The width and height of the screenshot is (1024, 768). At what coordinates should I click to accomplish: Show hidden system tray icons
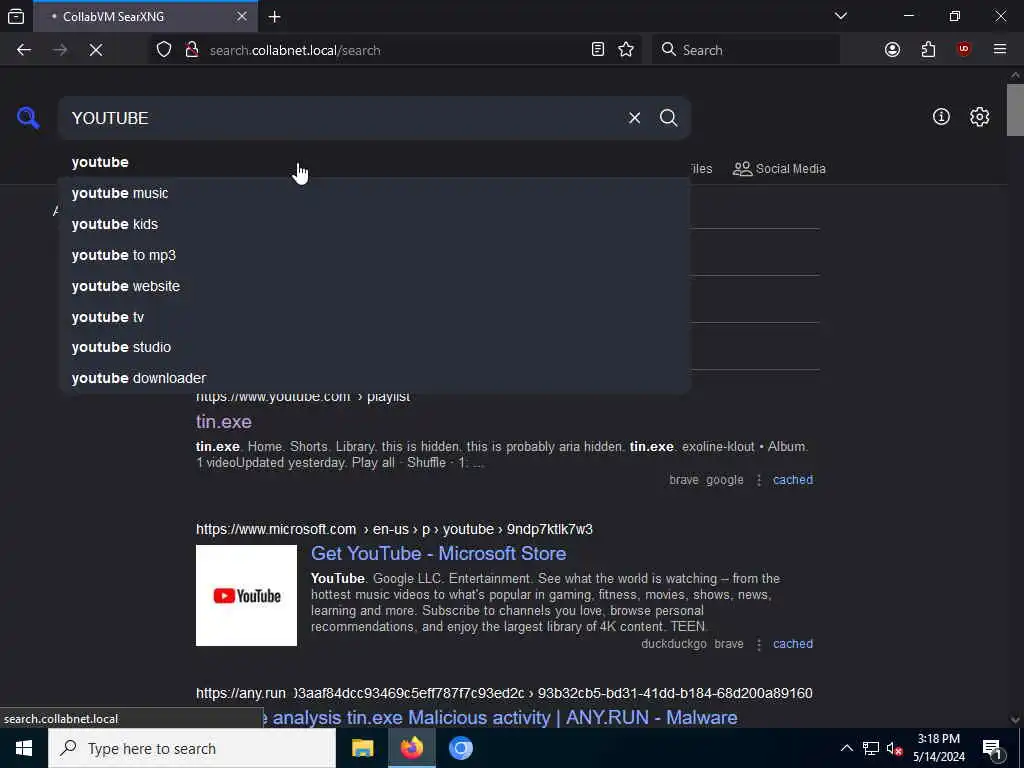point(846,748)
